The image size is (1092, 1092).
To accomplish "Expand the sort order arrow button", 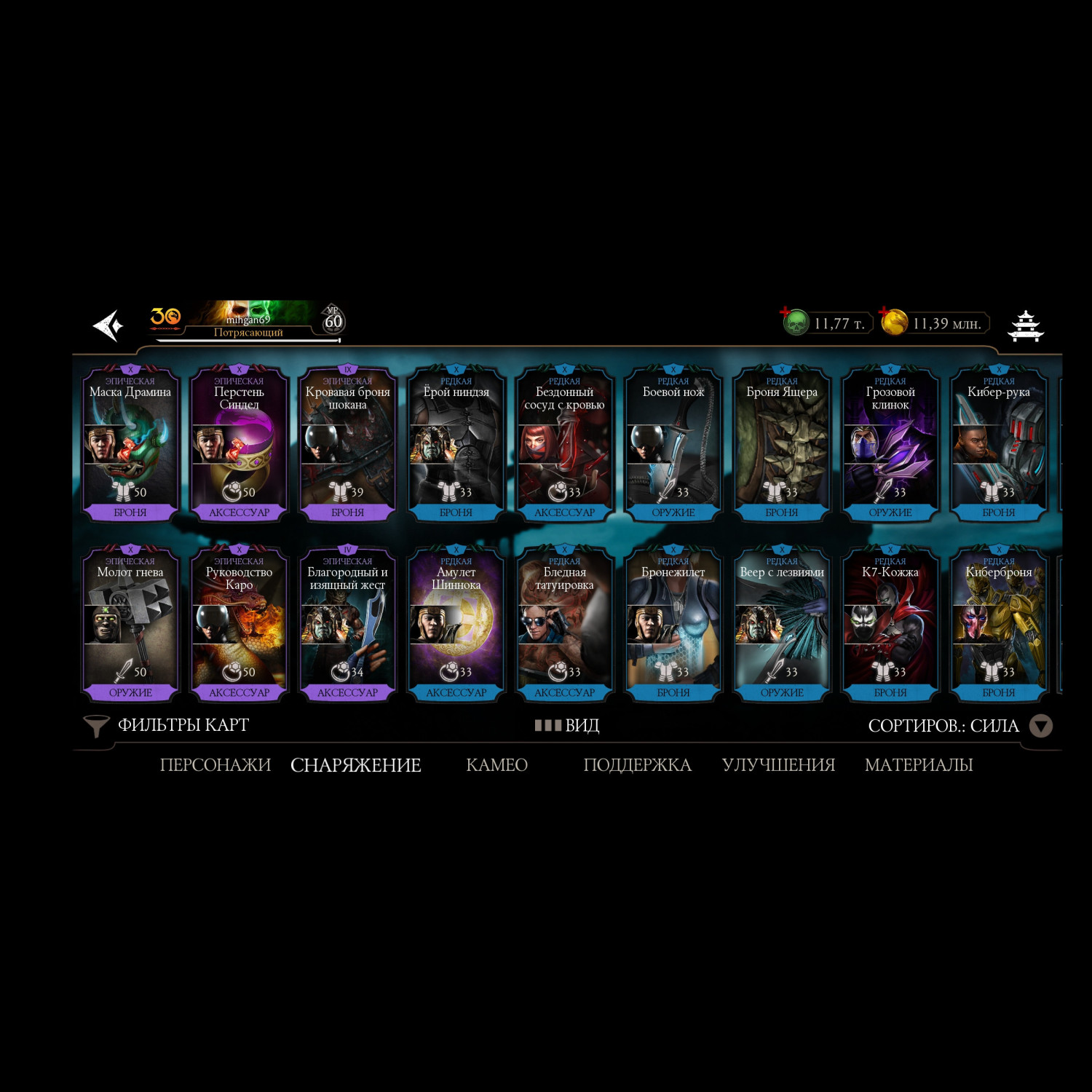I will click(1041, 726).
